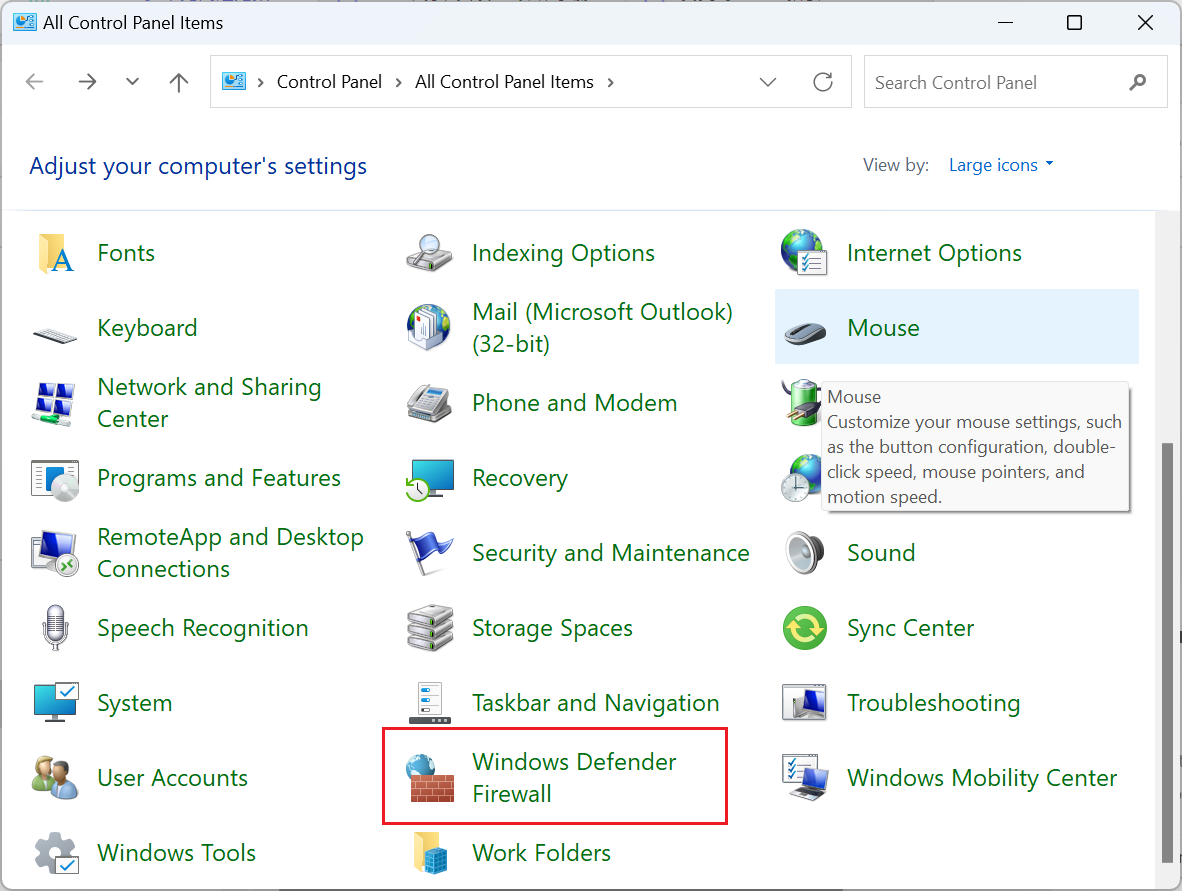Open the Security and Maintenance label
Viewport: 1182px width, 891px height.
pyautogui.click(x=611, y=553)
